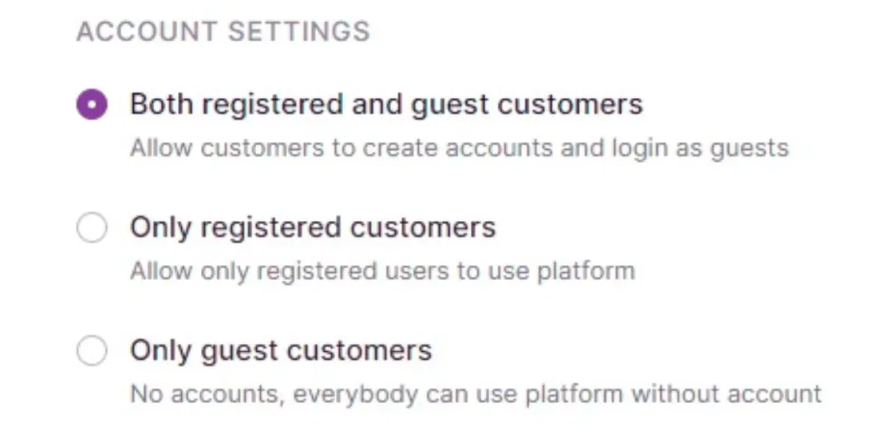Click description 'Allow only registered users to use platform'
This screenshot has height=437, width=873.
tap(382, 271)
